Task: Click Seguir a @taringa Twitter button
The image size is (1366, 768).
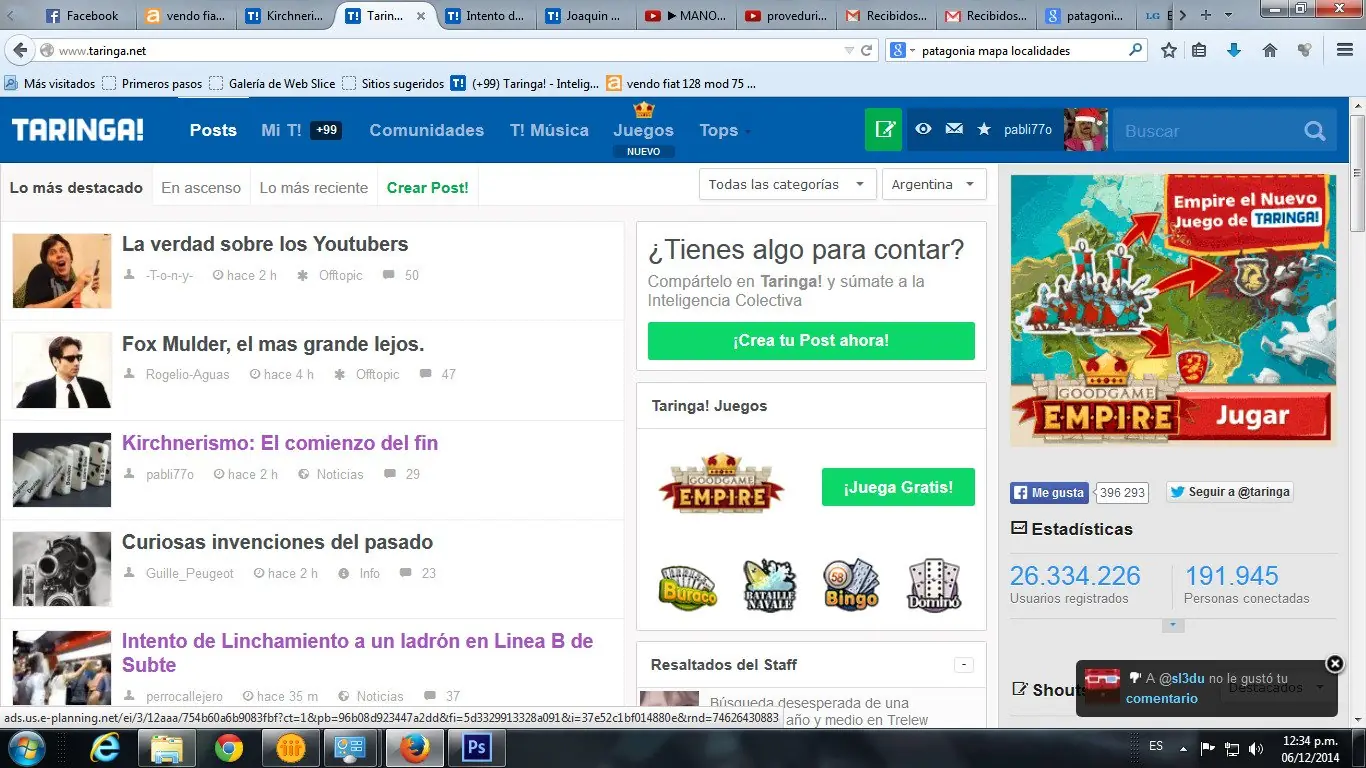Action: [1229, 492]
